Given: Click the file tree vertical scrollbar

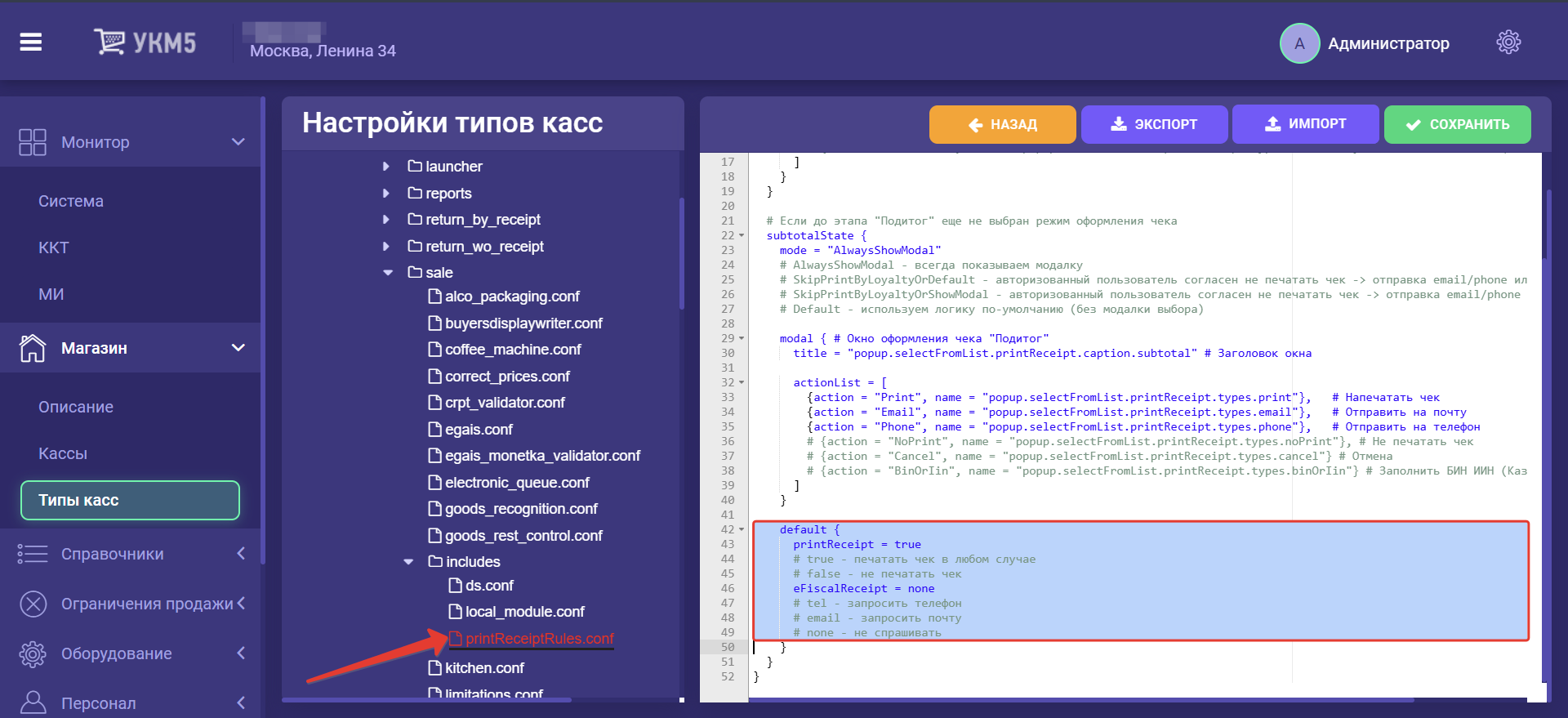Looking at the screenshot, I should tap(681, 253).
